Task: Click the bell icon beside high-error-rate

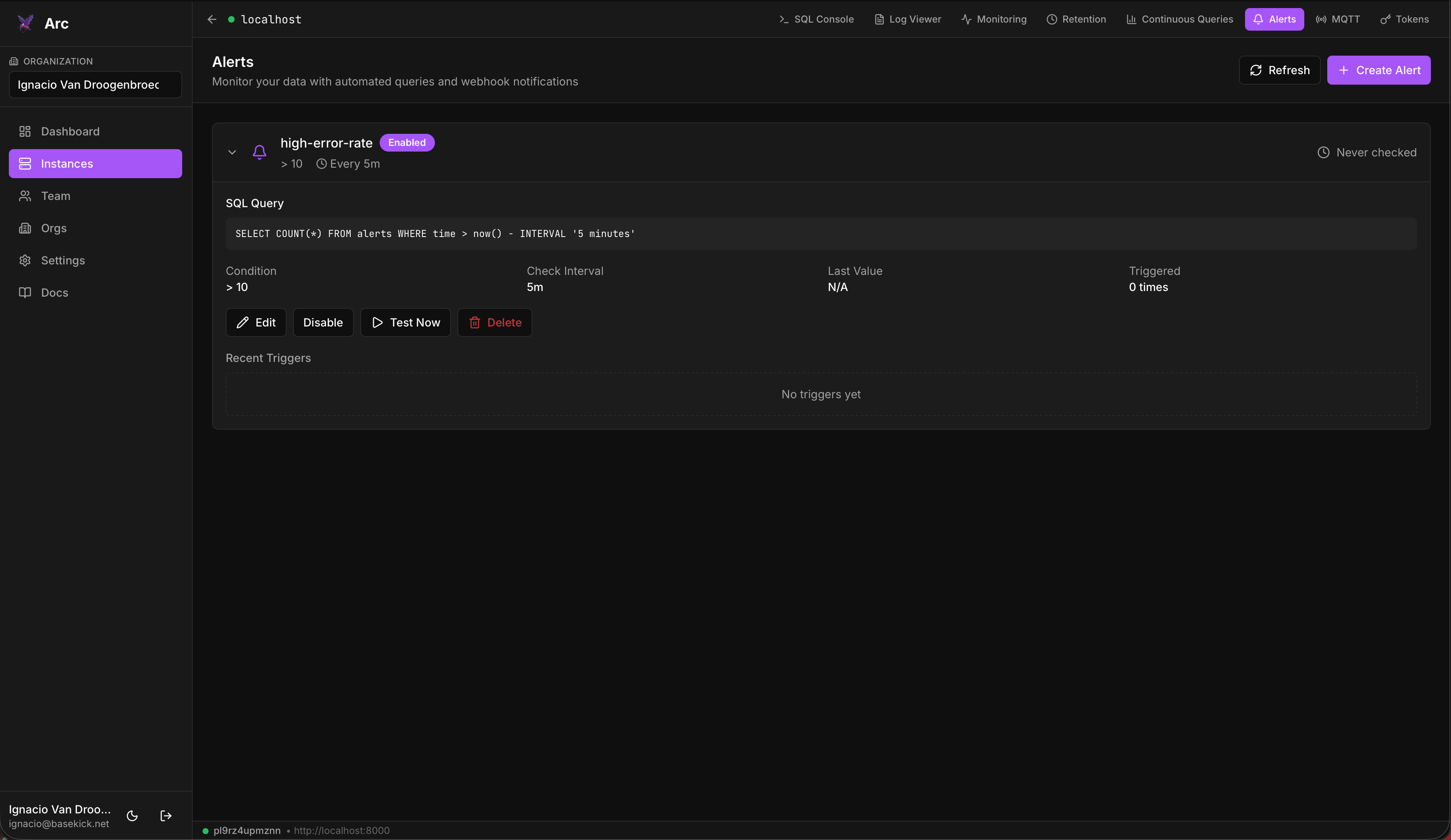Action: point(259,152)
